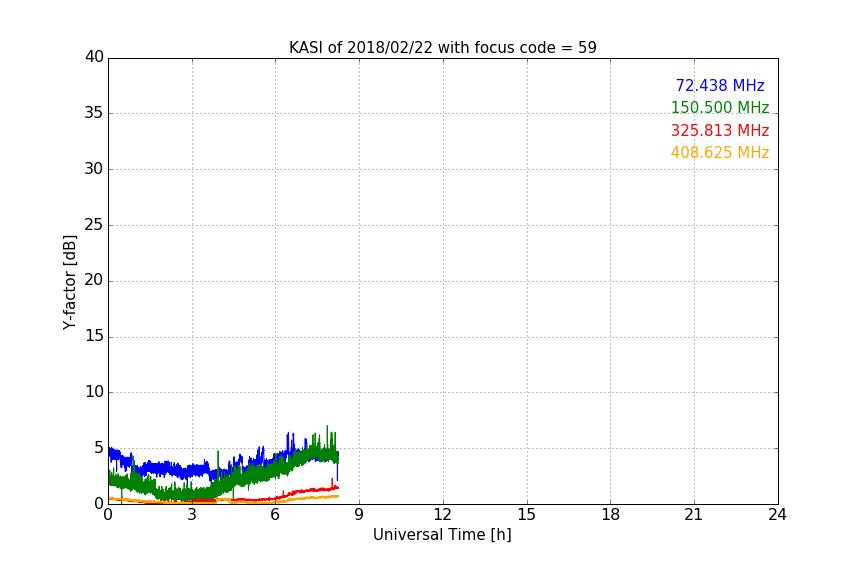Click the y-axis tick value 5
This screenshot has width=864, height=576.
coord(99,448)
